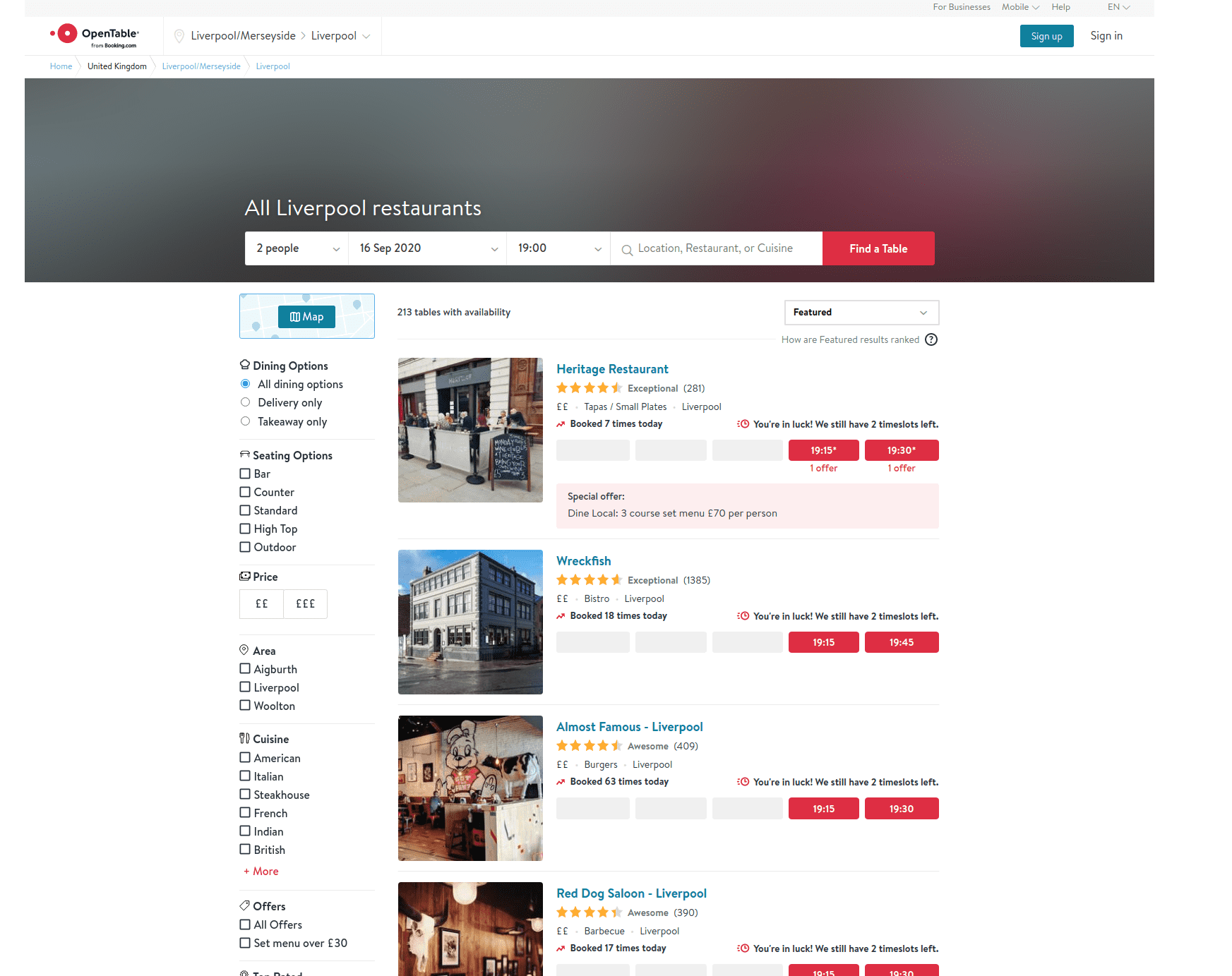Click the Sign in link
The image size is (1232, 976).
pyautogui.click(x=1106, y=36)
